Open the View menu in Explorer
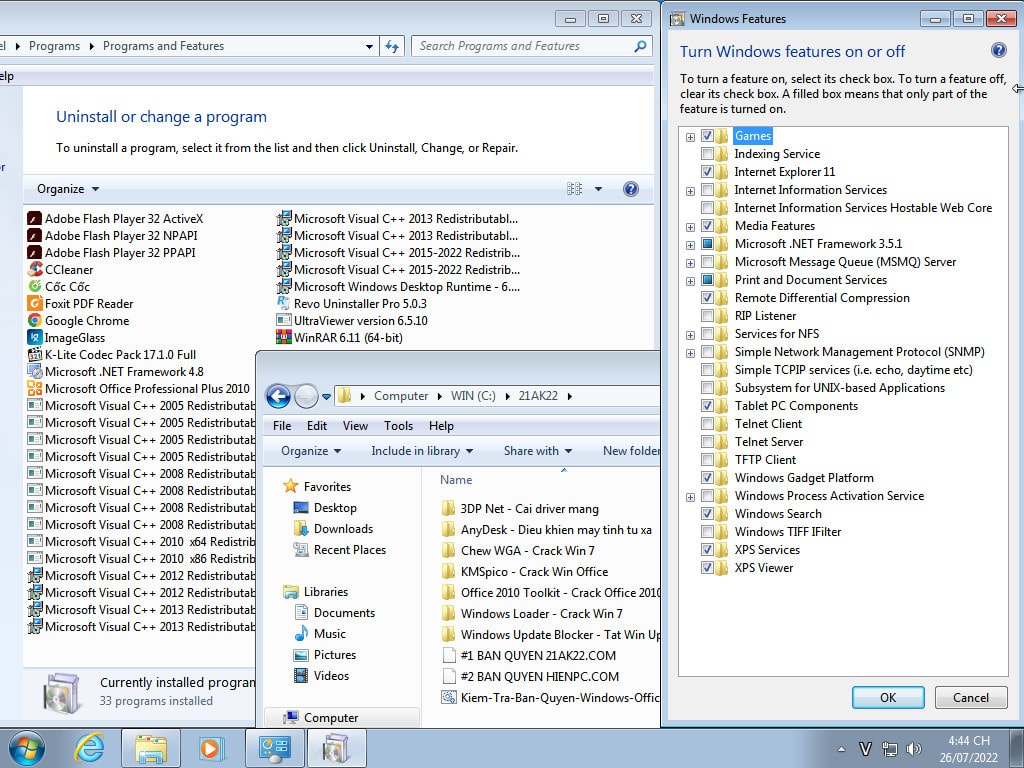 point(355,426)
